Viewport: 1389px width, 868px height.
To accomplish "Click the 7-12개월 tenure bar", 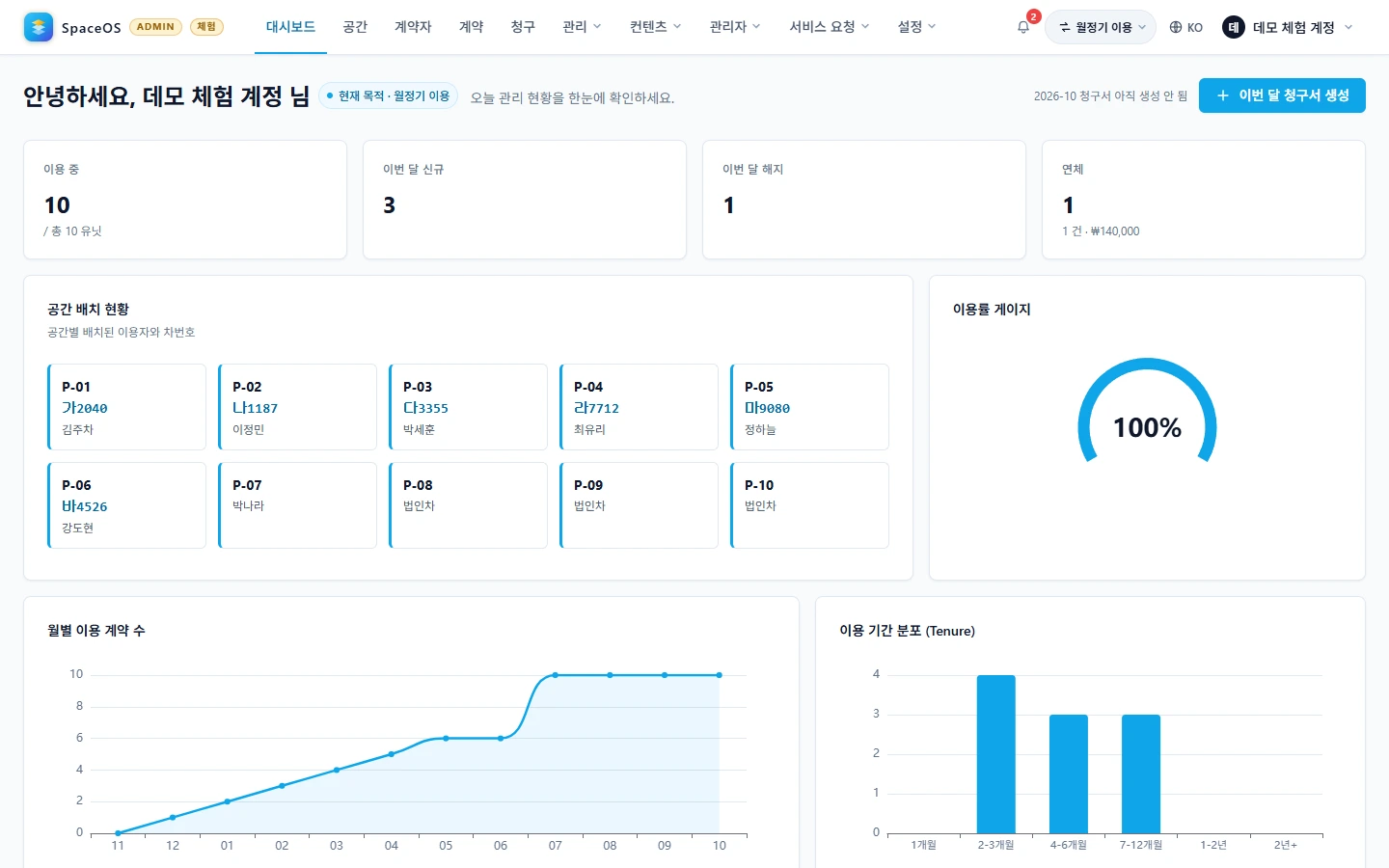I will (1141, 774).
